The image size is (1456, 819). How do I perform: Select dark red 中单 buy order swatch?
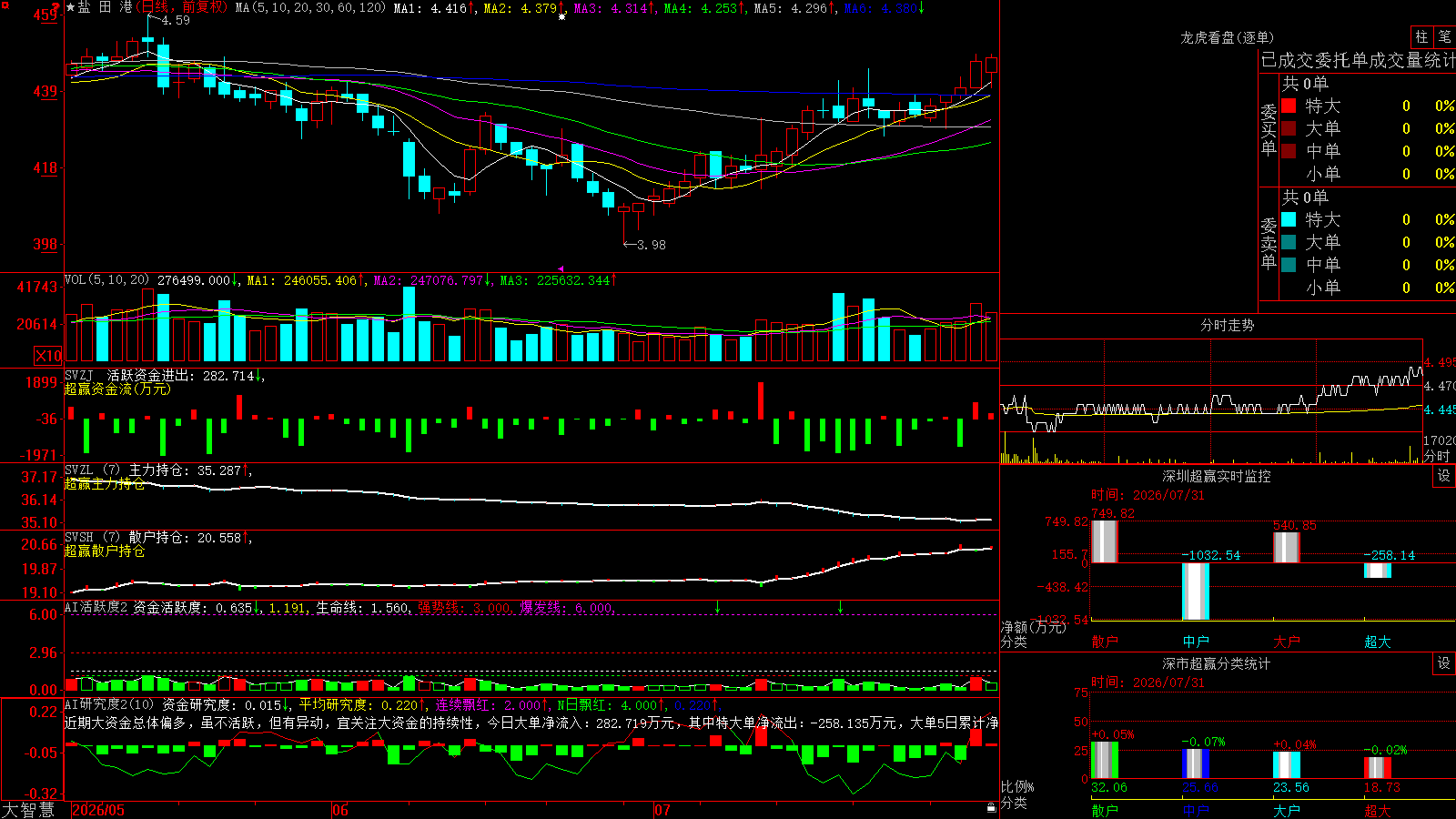pyautogui.click(x=1289, y=151)
